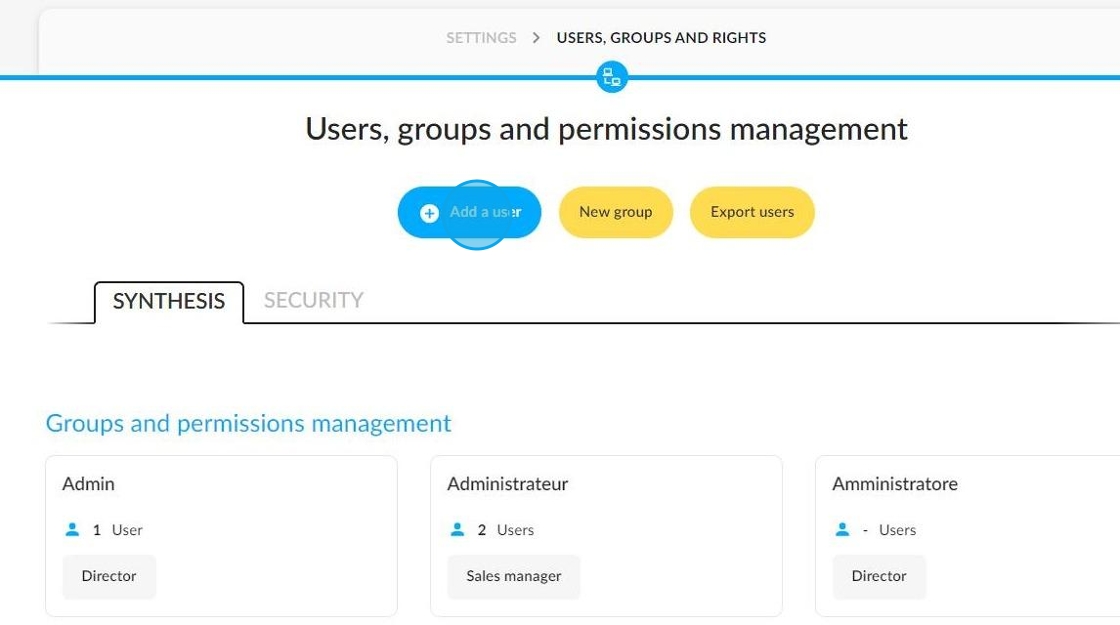Click the Groups and permissions management heading

[249, 424]
